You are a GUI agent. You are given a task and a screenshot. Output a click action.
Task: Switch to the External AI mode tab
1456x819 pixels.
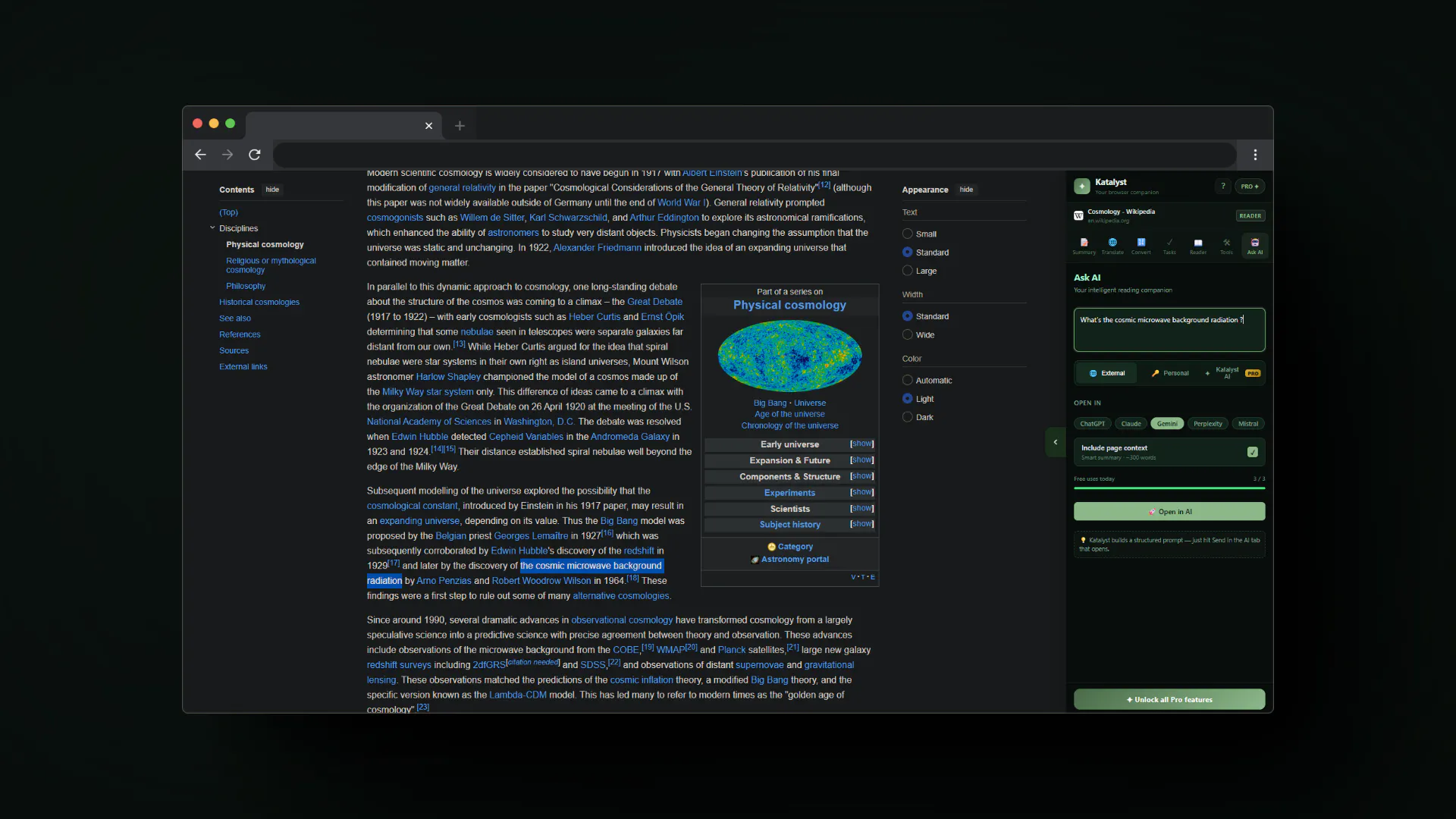[1107, 373]
